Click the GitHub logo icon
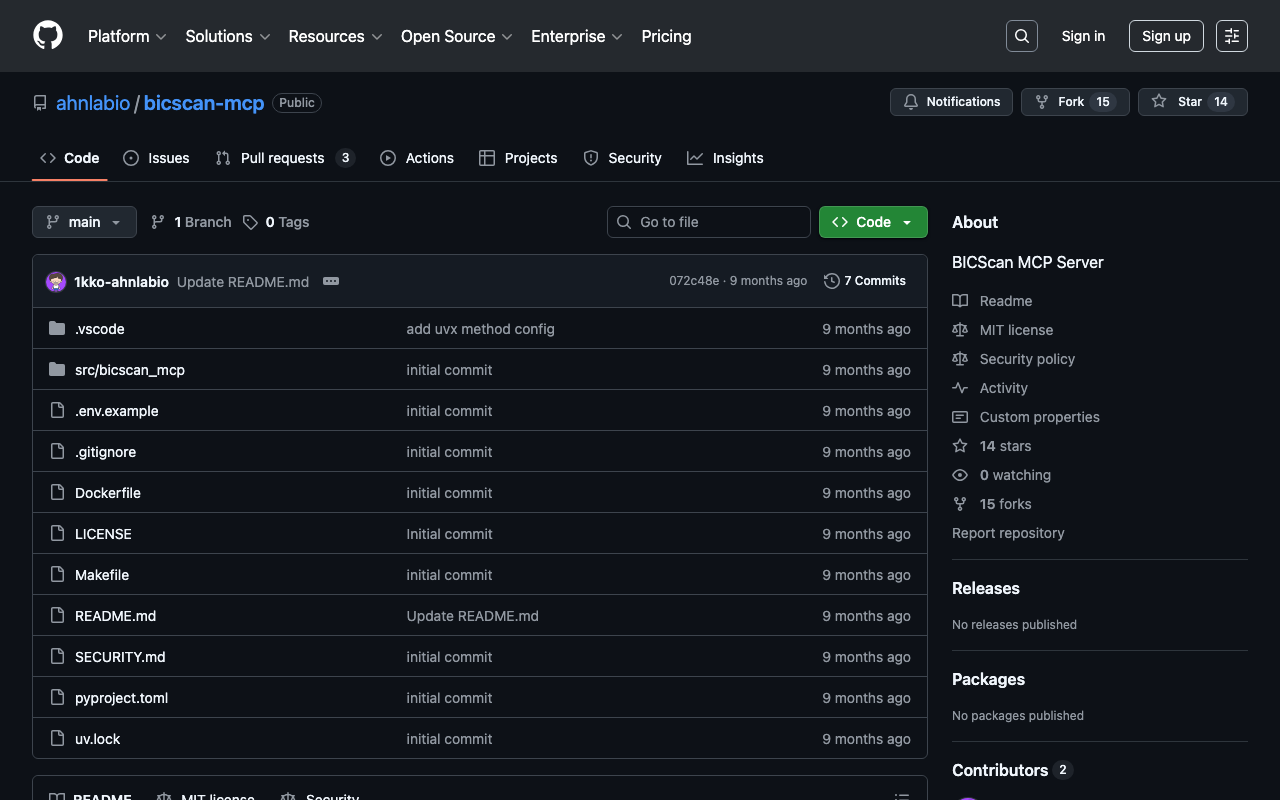This screenshot has width=1280, height=800. (48, 36)
